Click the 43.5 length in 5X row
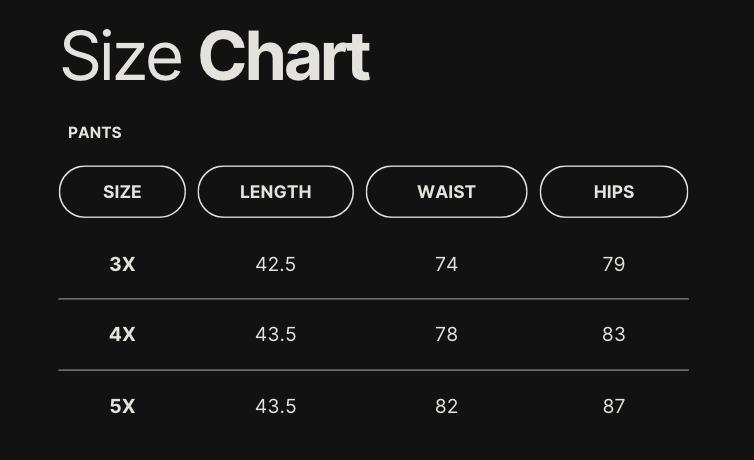754x460 pixels. (x=275, y=406)
